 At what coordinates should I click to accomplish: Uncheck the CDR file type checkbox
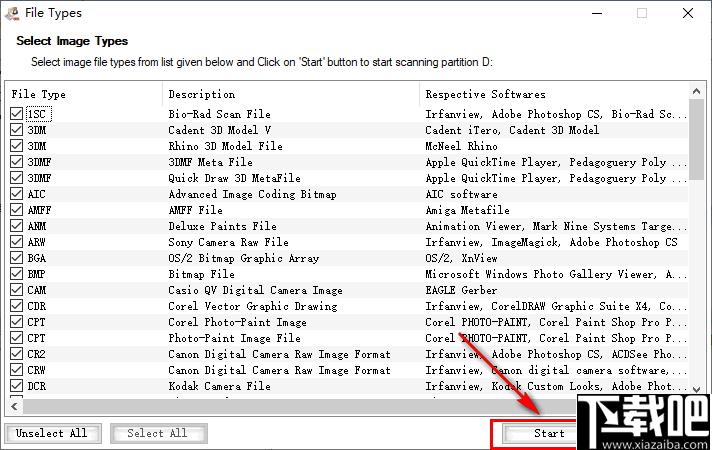tap(16, 306)
